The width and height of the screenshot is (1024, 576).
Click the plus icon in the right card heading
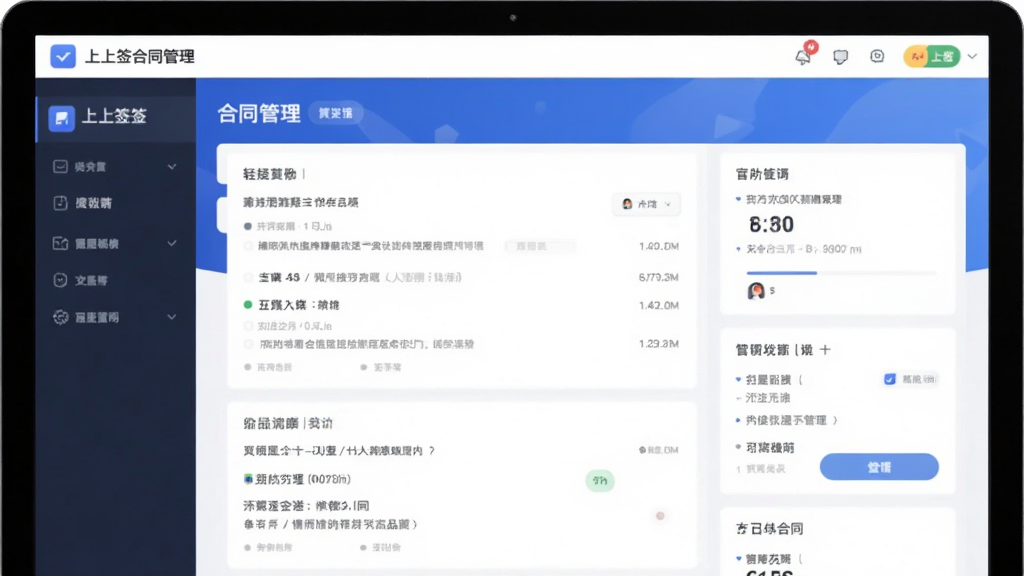825,350
